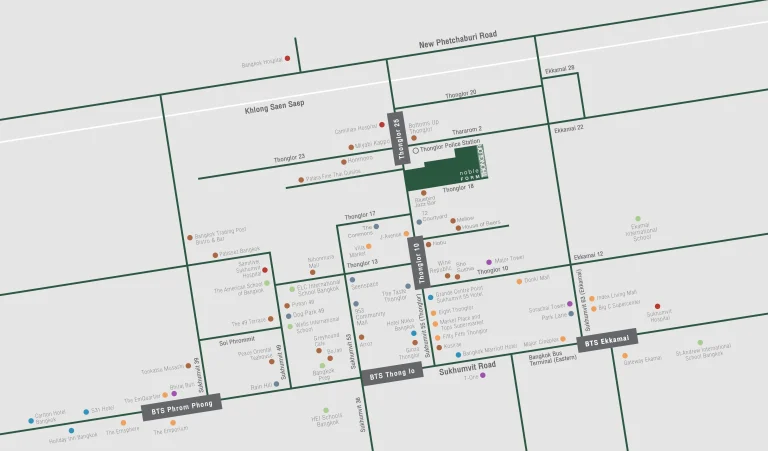Viewport: 768px width, 451px height.
Task: Click the blue-gray marker next to The Commons
Action: [376, 226]
